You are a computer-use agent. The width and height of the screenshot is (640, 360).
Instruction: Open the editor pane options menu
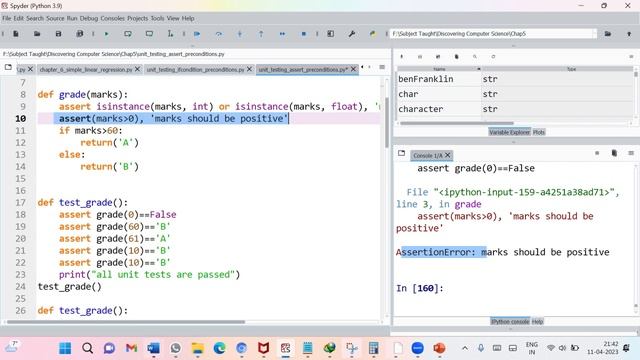[x=382, y=67]
